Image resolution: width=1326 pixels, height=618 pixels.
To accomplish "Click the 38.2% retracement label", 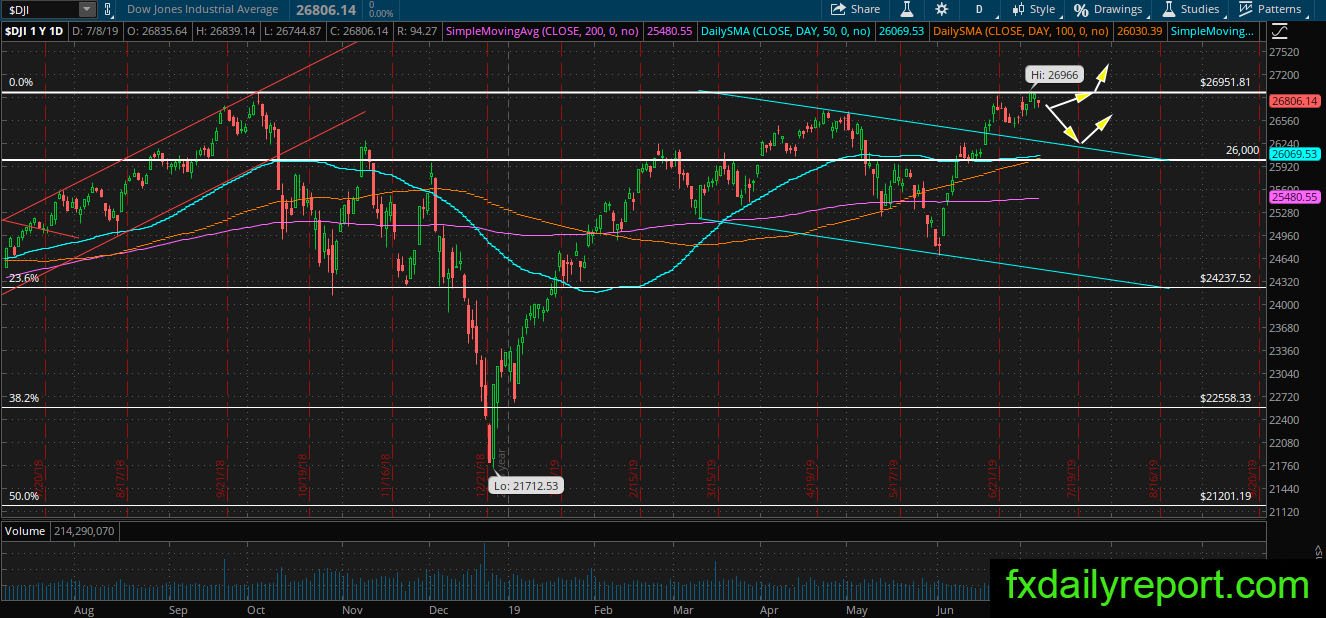I will pos(23,398).
